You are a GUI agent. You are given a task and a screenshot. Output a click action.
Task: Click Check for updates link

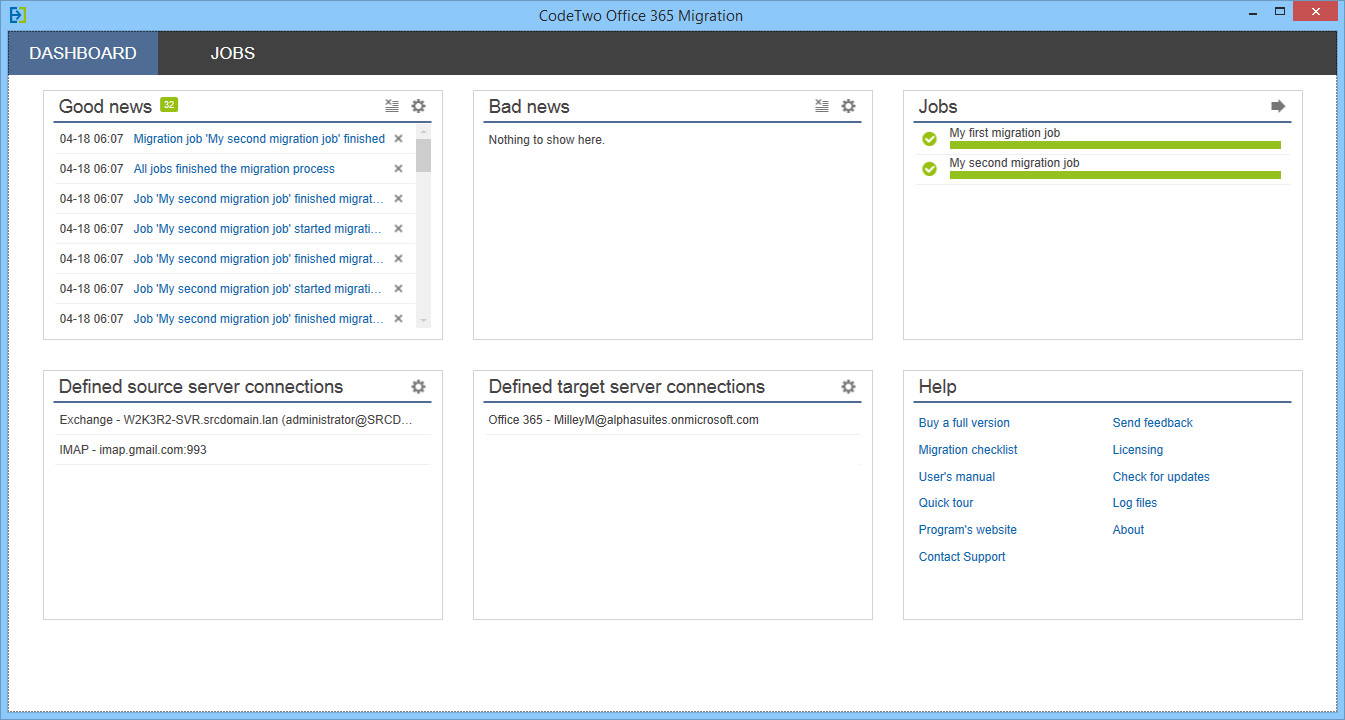pyautogui.click(x=1161, y=477)
